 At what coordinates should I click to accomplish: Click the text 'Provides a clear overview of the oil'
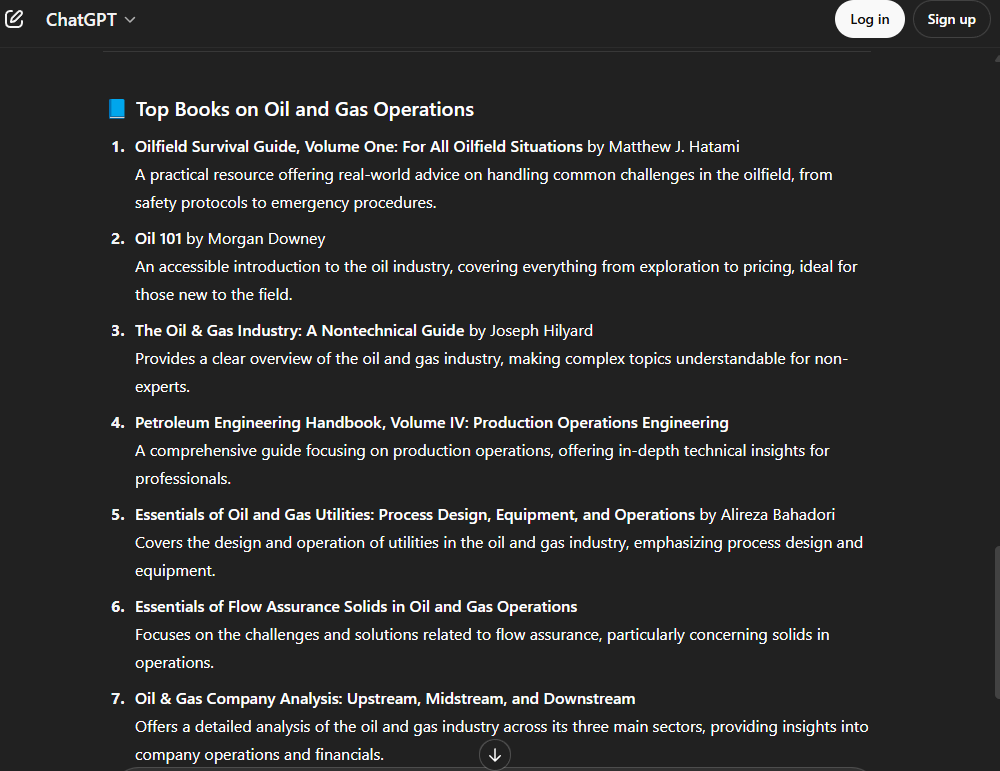tap(257, 358)
